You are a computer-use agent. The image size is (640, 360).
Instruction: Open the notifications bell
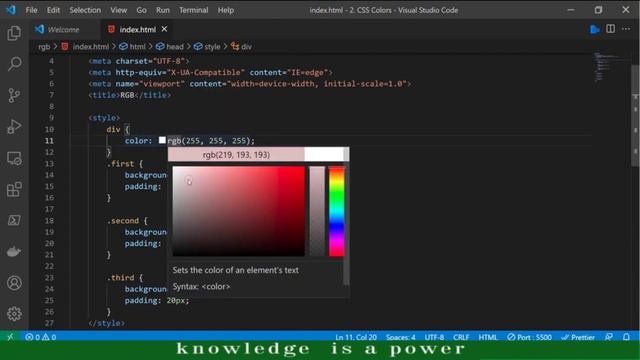pos(626,337)
